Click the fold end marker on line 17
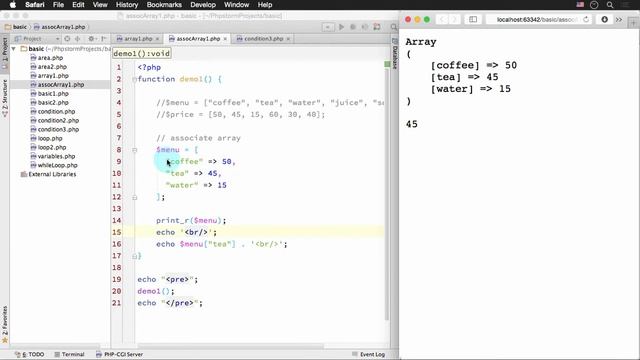640x360 pixels. [134, 256]
